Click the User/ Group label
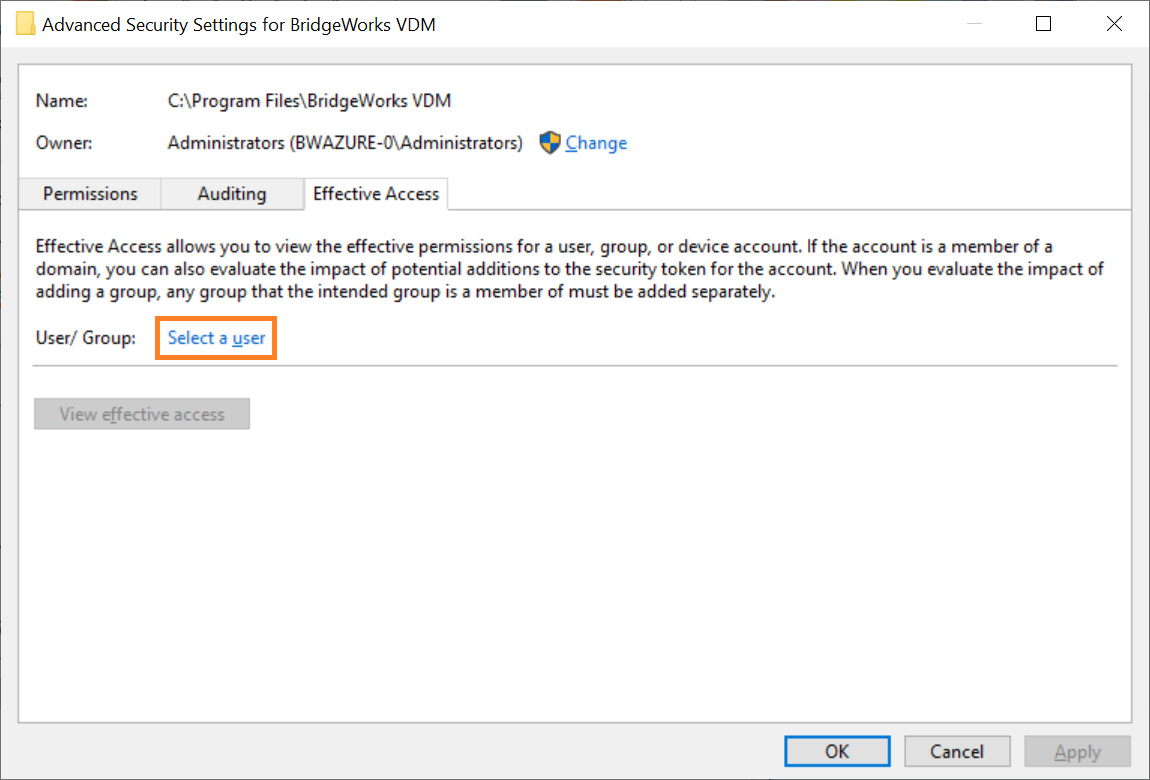Viewport: 1150px width, 780px height. tap(86, 338)
